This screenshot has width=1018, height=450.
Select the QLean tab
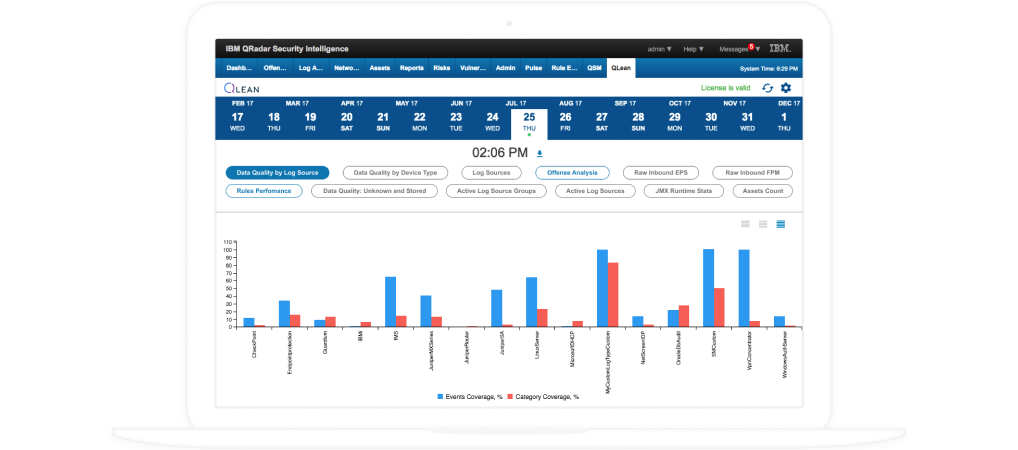[621, 68]
